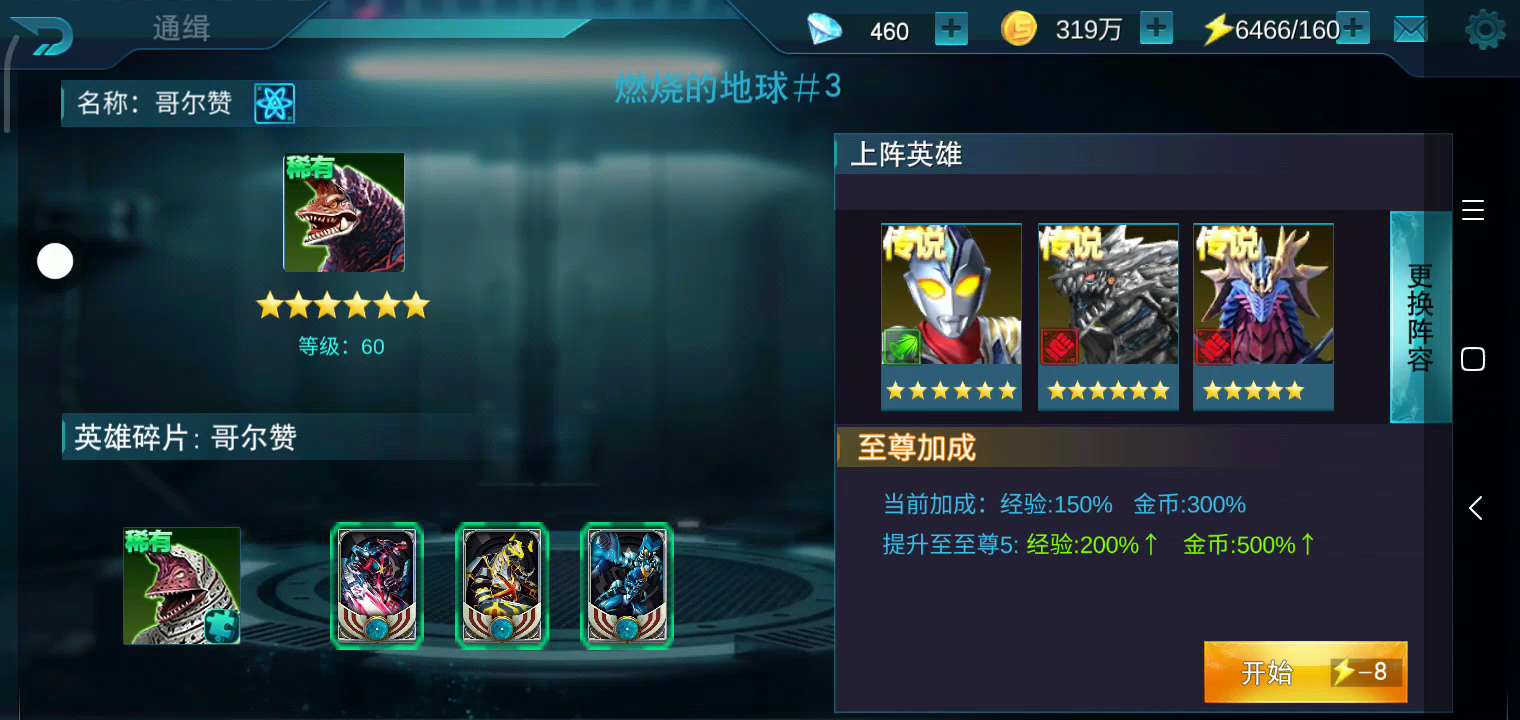The width and height of the screenshot is (1520, 720).
Task: Tap the diamond currency icon
Action: (x=825, y=30)
